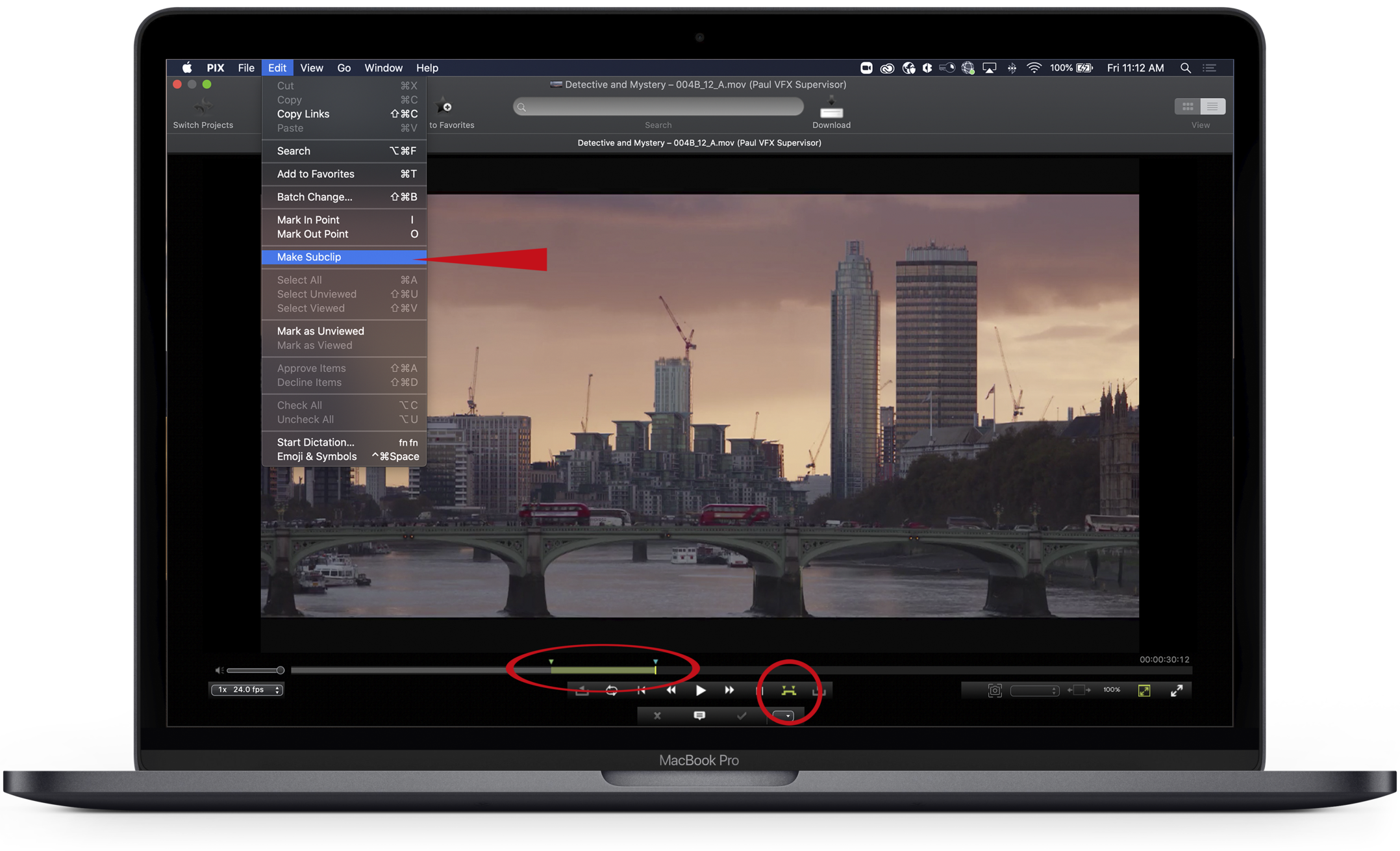This screenshot has height=851, width=1400.
Task: Toggle the yellow fit-to-window icon
Action: click(x=1144, y=691)
